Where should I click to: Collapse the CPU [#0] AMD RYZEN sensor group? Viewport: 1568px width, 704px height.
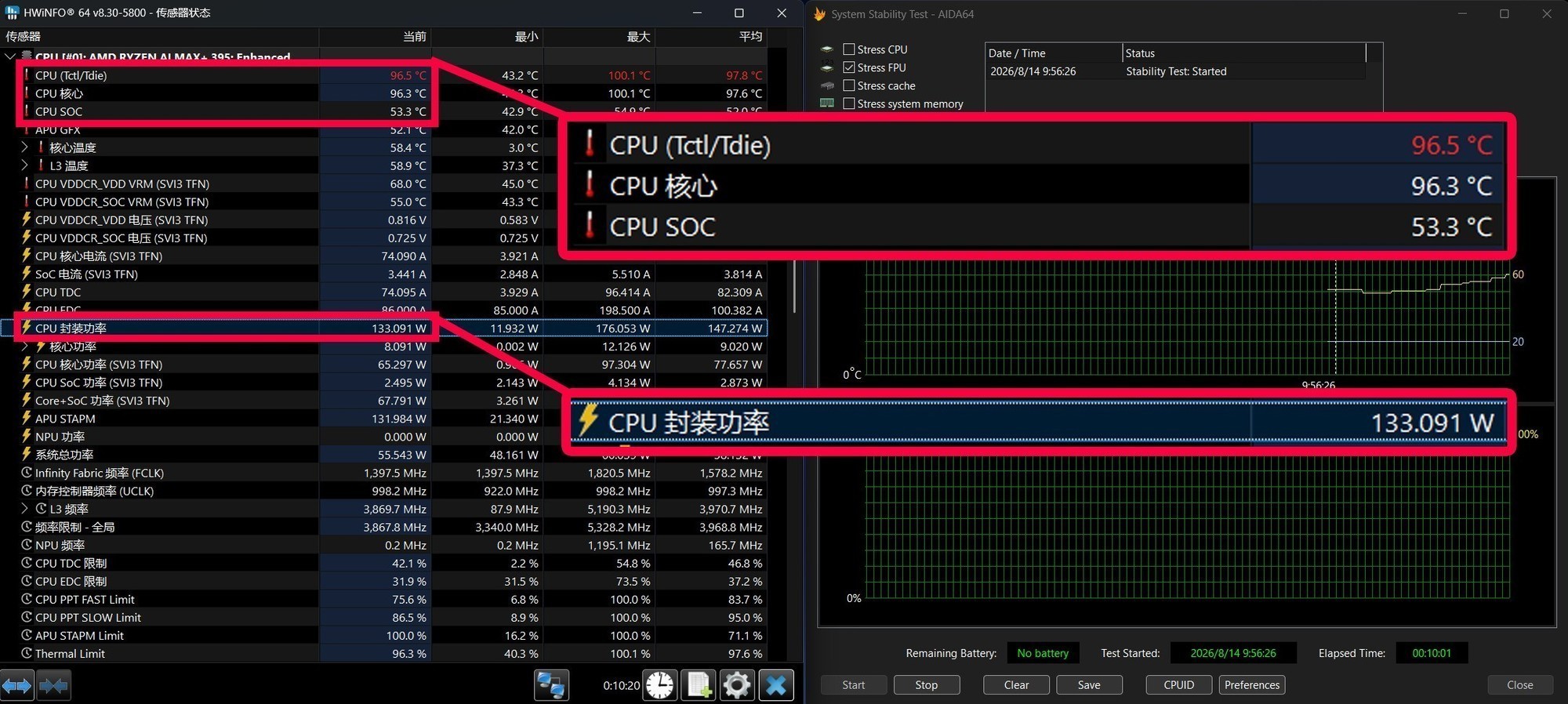click(x=9, y=56)
